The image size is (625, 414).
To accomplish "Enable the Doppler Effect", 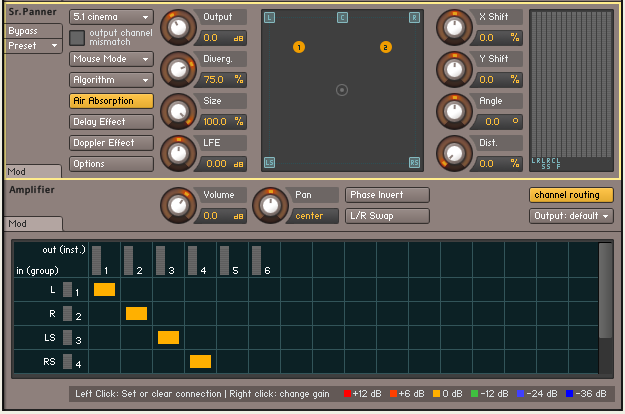I will point(111,143).
